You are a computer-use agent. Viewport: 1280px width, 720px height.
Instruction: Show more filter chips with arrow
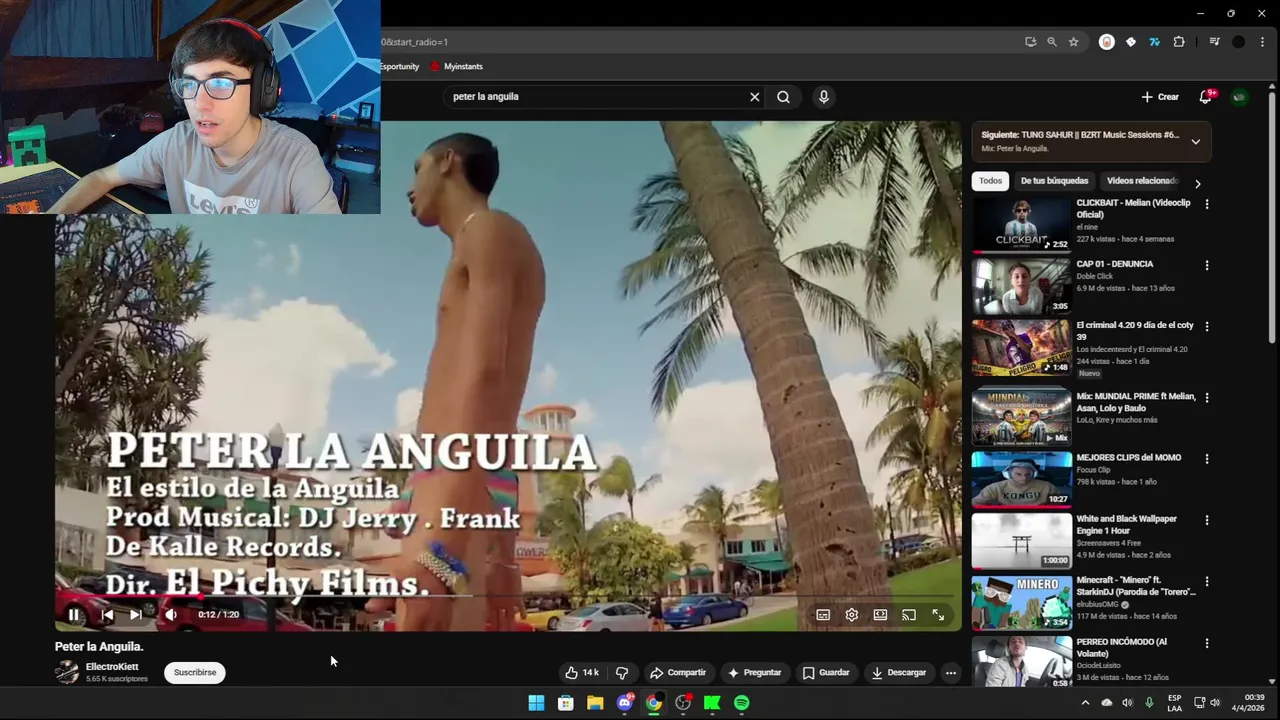pyautogui.click(x=1197, y=184)
